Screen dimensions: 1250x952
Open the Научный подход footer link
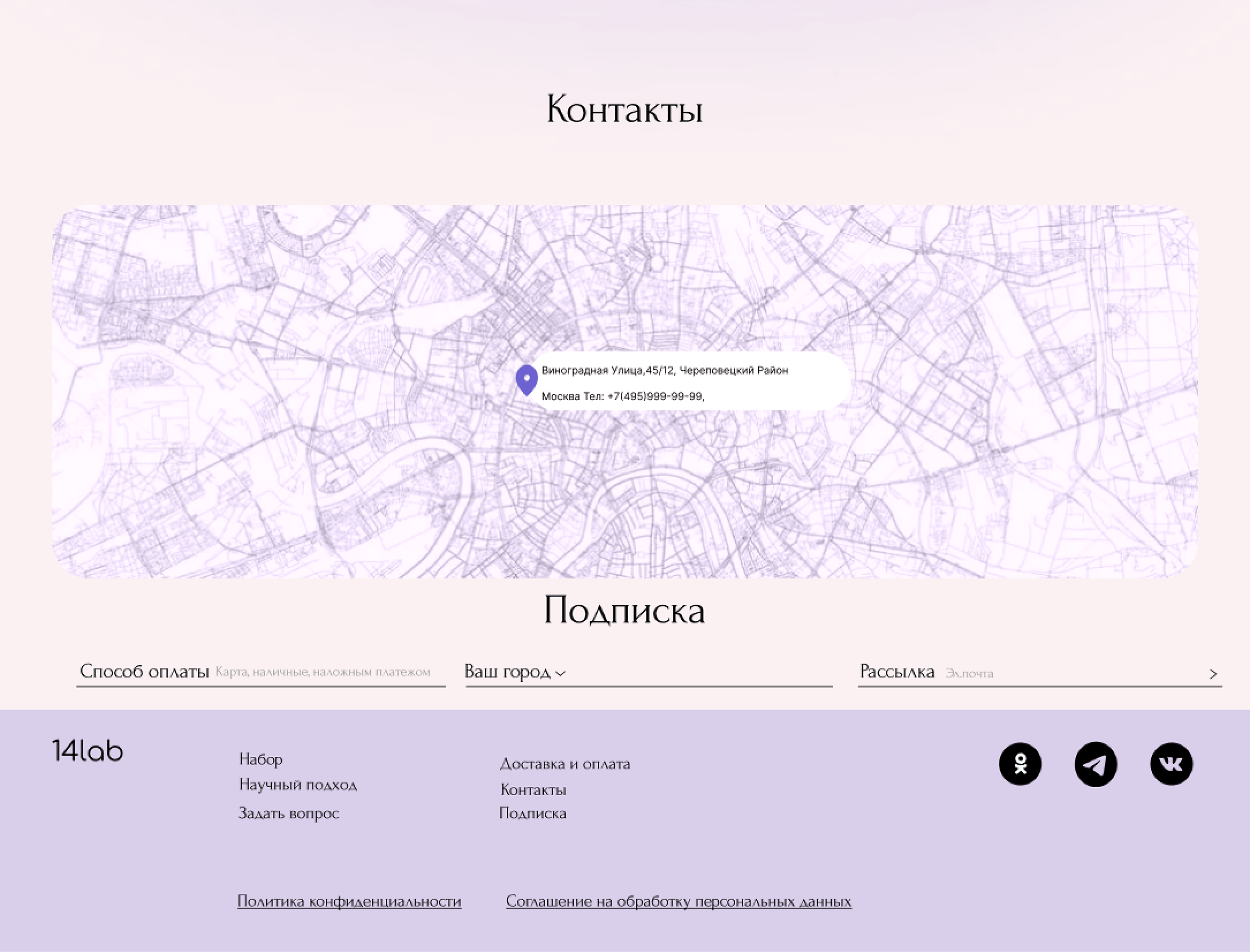[298, 785]
